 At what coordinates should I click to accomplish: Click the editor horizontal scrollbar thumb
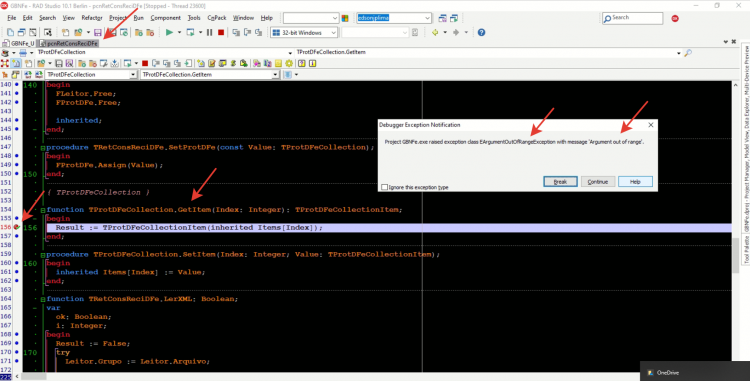tap(33, 377)
